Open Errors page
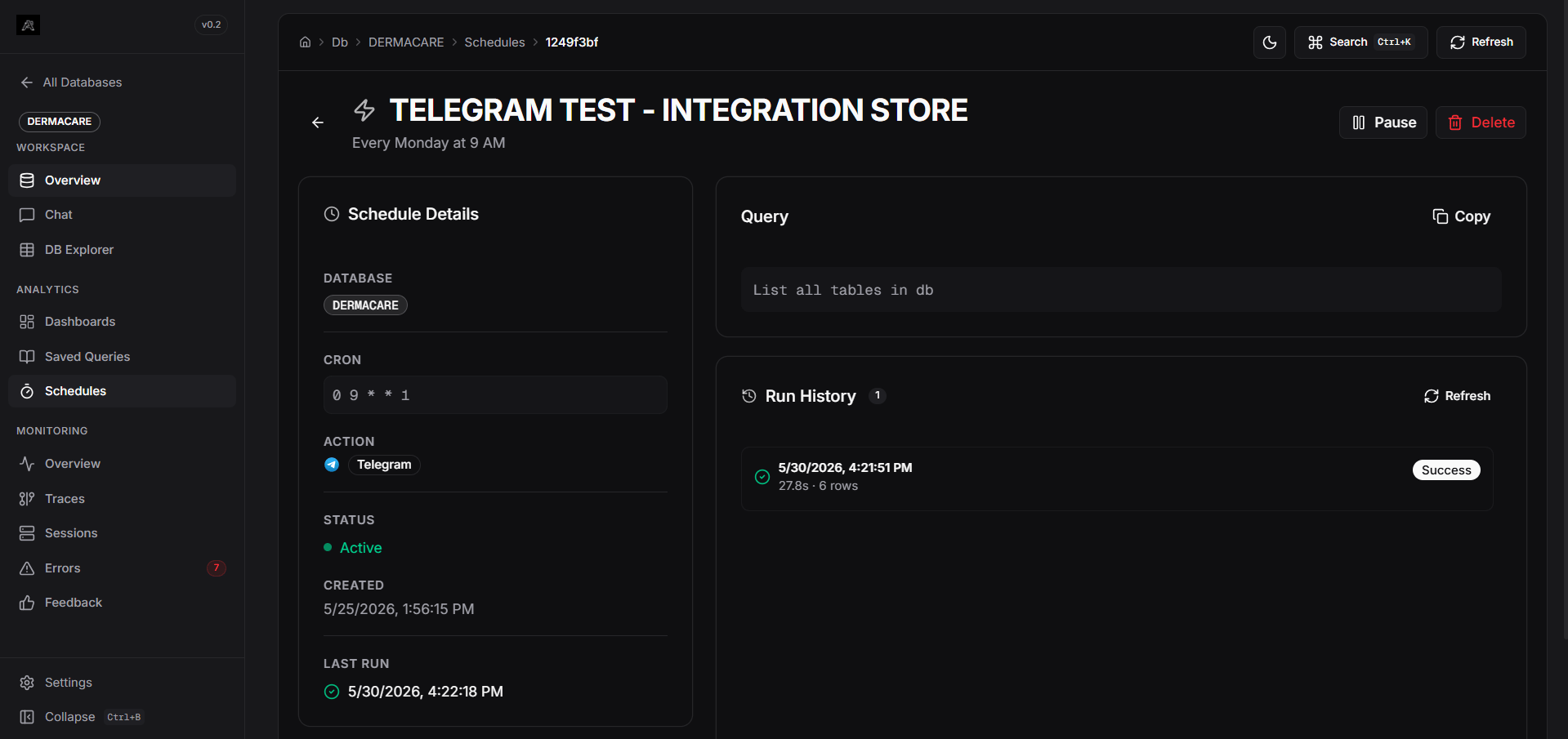The height and width of the screenshot is (739, 1568). click(x=122, y=568)
